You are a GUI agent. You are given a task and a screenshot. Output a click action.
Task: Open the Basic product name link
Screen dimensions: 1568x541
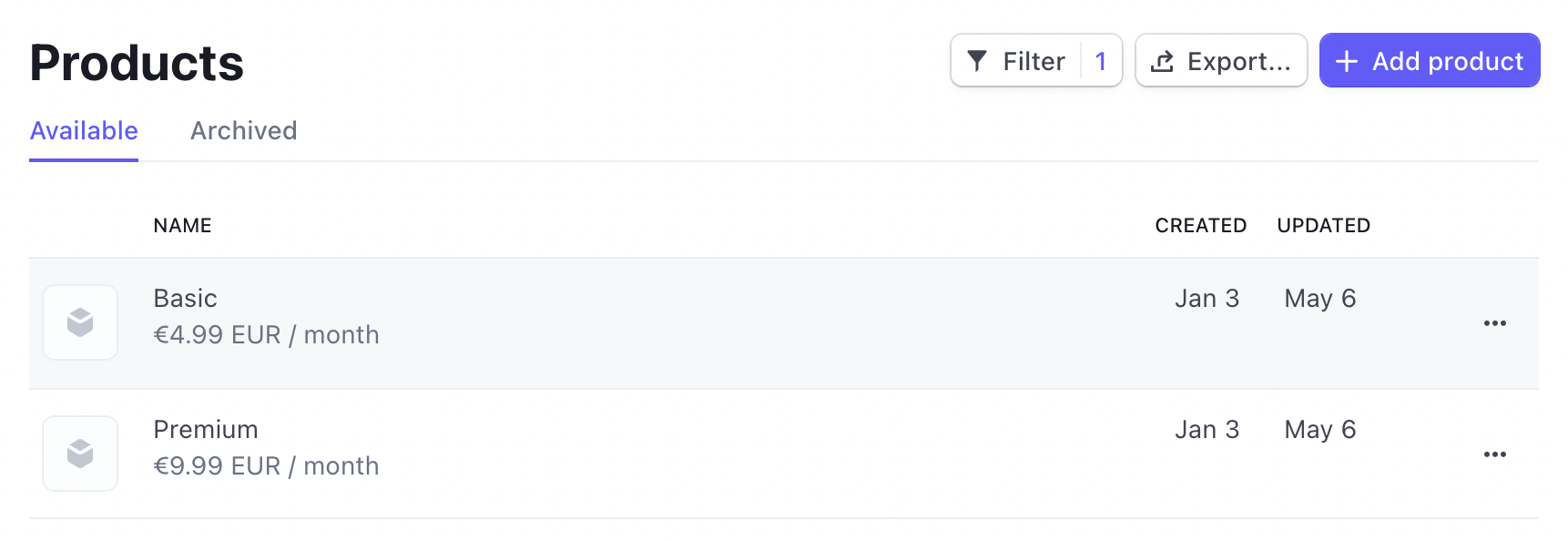(x=185, y=299)
